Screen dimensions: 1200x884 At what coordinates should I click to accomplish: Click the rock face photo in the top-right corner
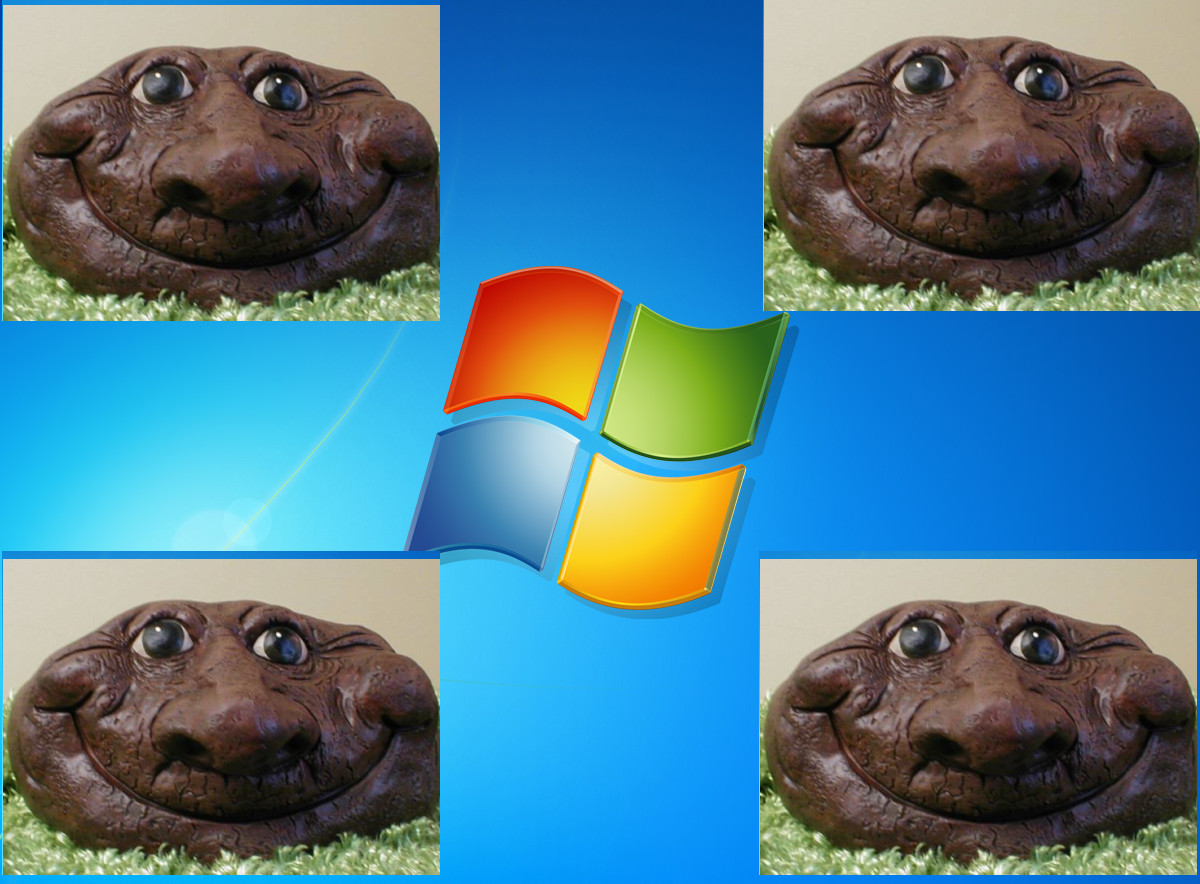coord(981,155)
